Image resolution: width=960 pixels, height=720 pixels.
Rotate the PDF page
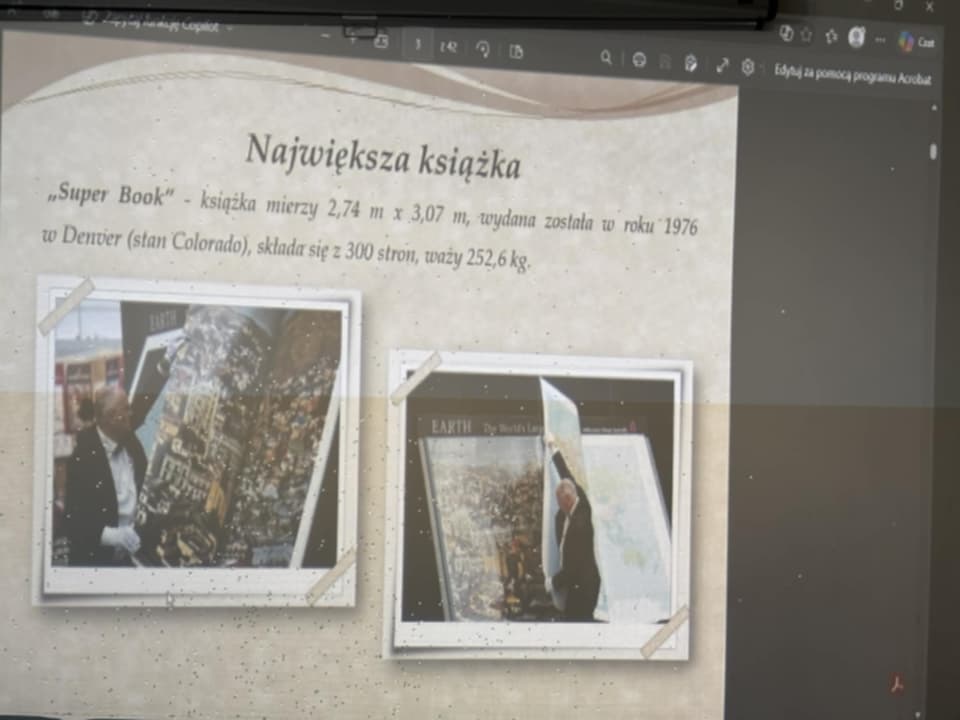483,49
